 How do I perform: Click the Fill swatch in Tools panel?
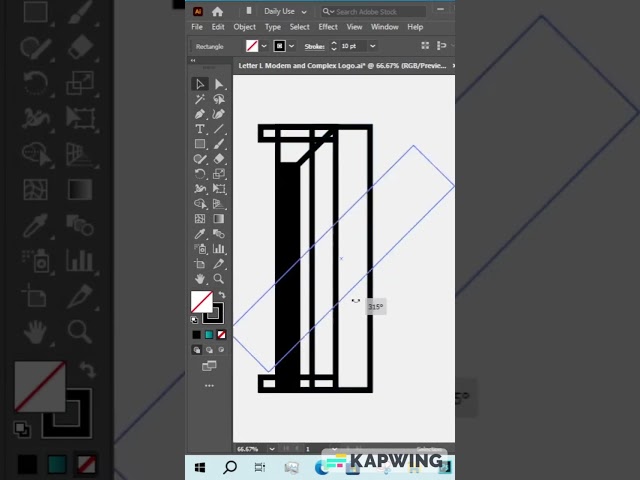tap(202, 302)
